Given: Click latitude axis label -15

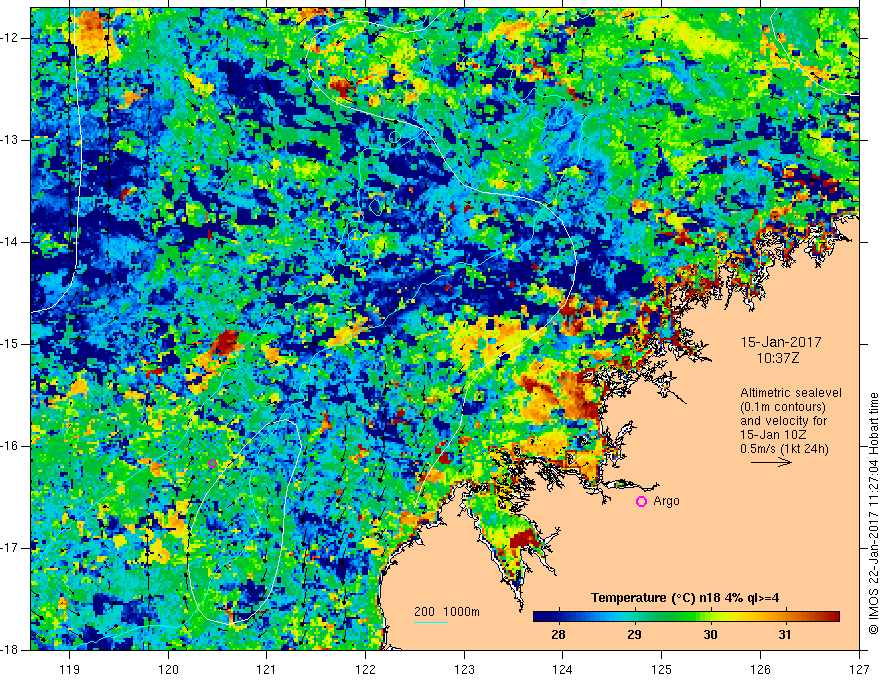Looking at the screenshot, I should 11,344.
